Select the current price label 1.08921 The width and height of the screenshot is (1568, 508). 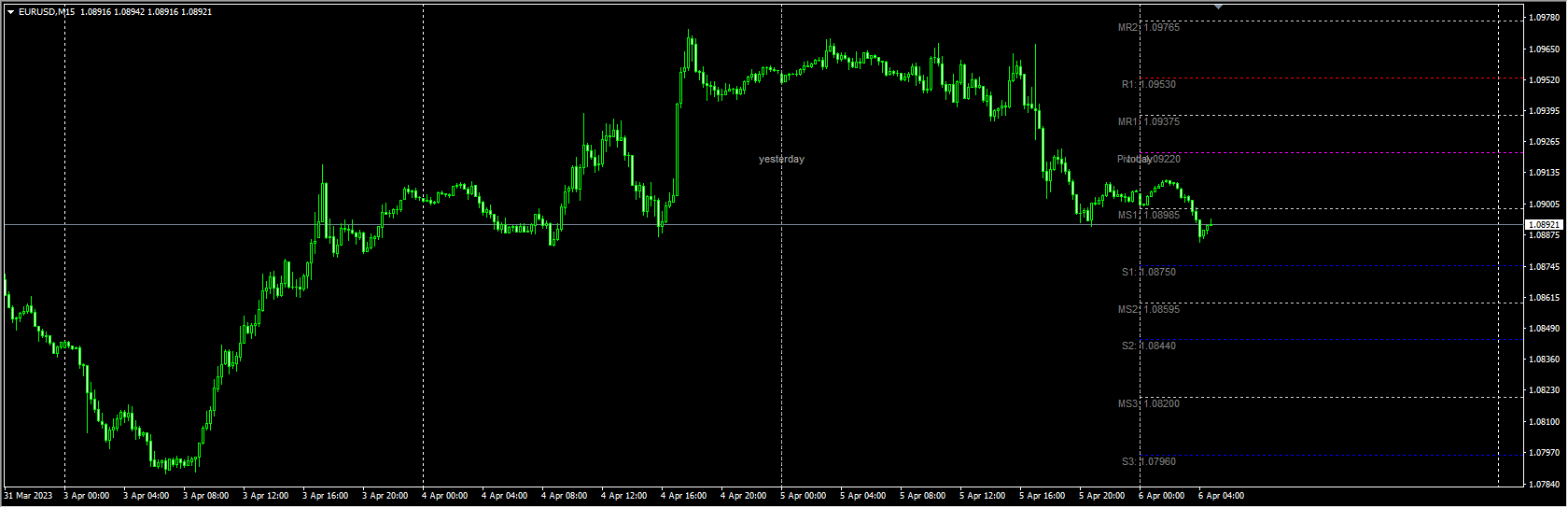tap(1543, 225)
